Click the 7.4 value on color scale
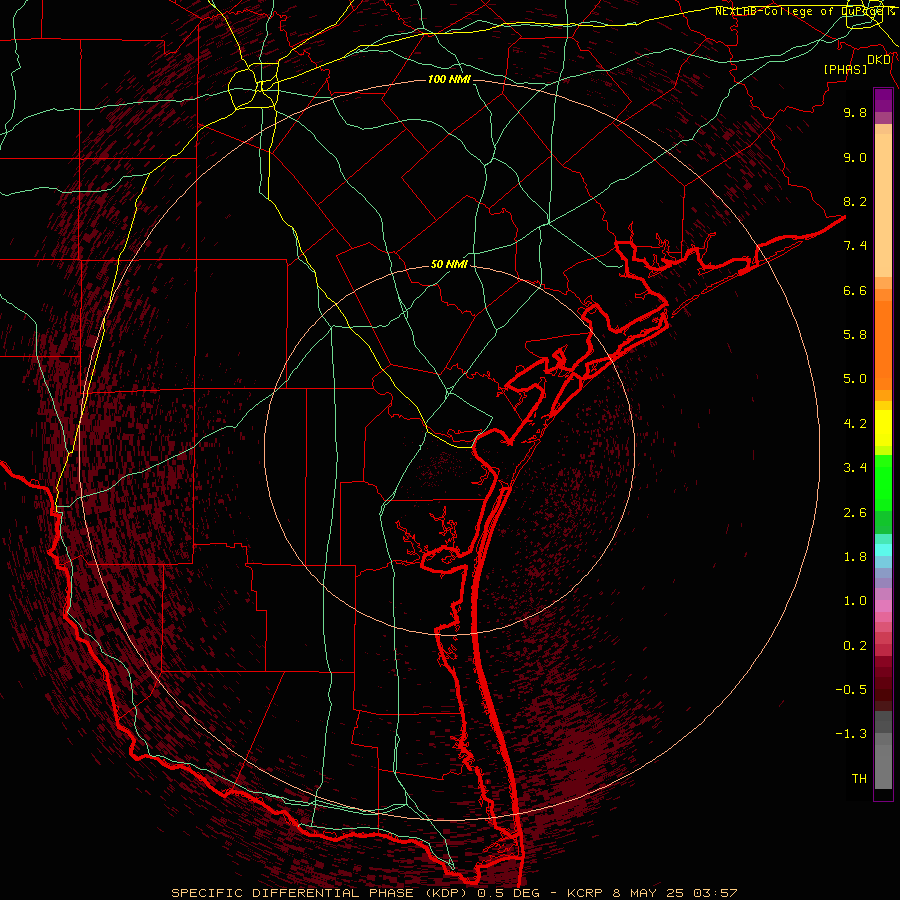Image resolution: width=900 pixels, height=900 pixels. point(855,246)
